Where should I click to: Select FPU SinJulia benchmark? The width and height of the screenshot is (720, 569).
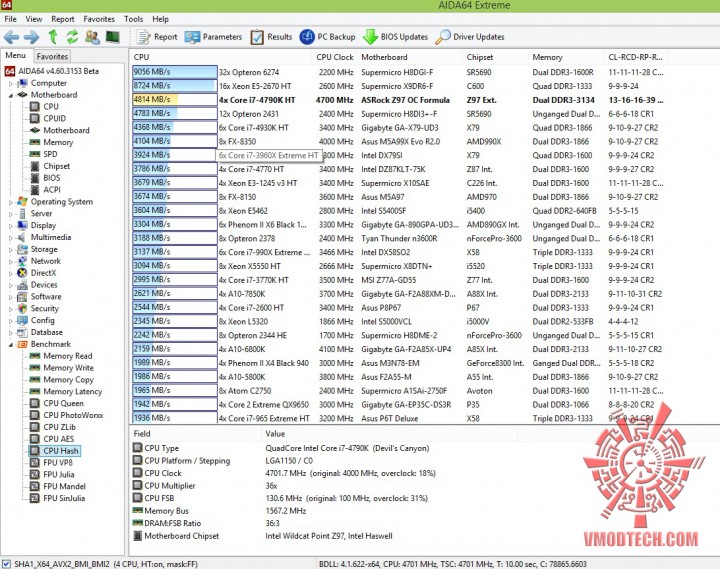pos(57,498)
